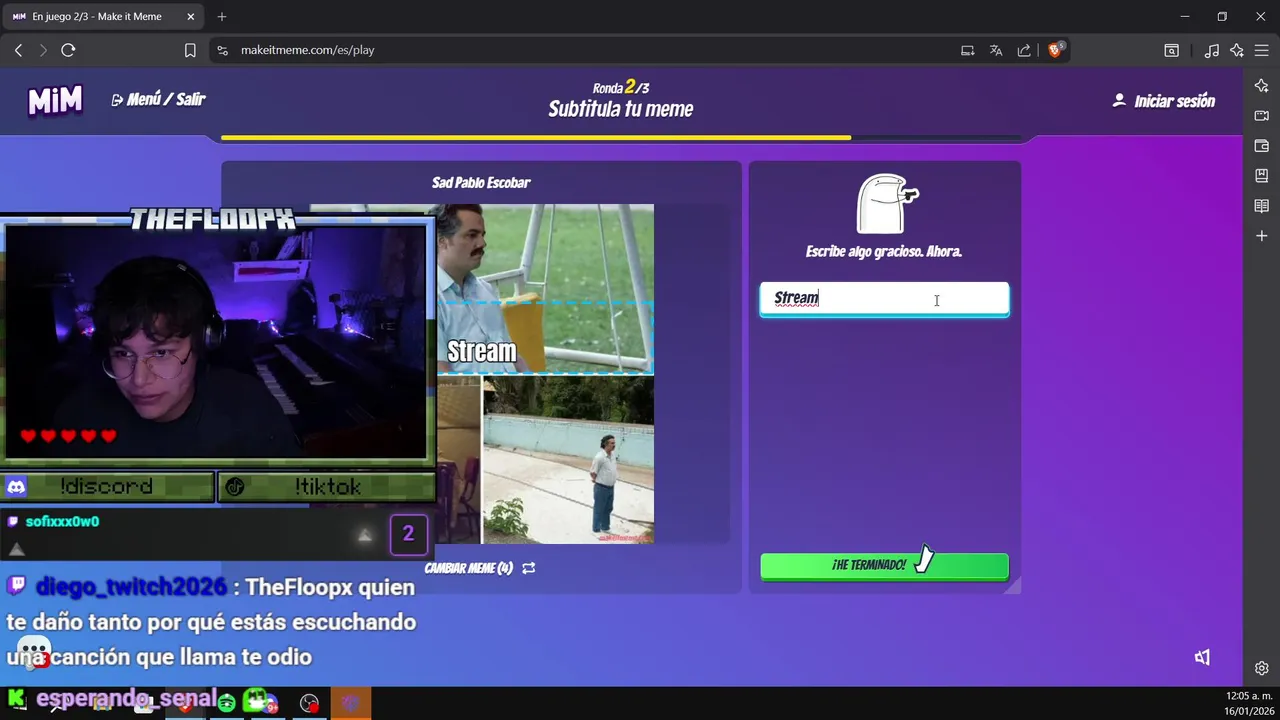Click the browser forward arrow
The width and height of the screenshot is (1280, 720).
pyautogui.click(x=43, y=50)
